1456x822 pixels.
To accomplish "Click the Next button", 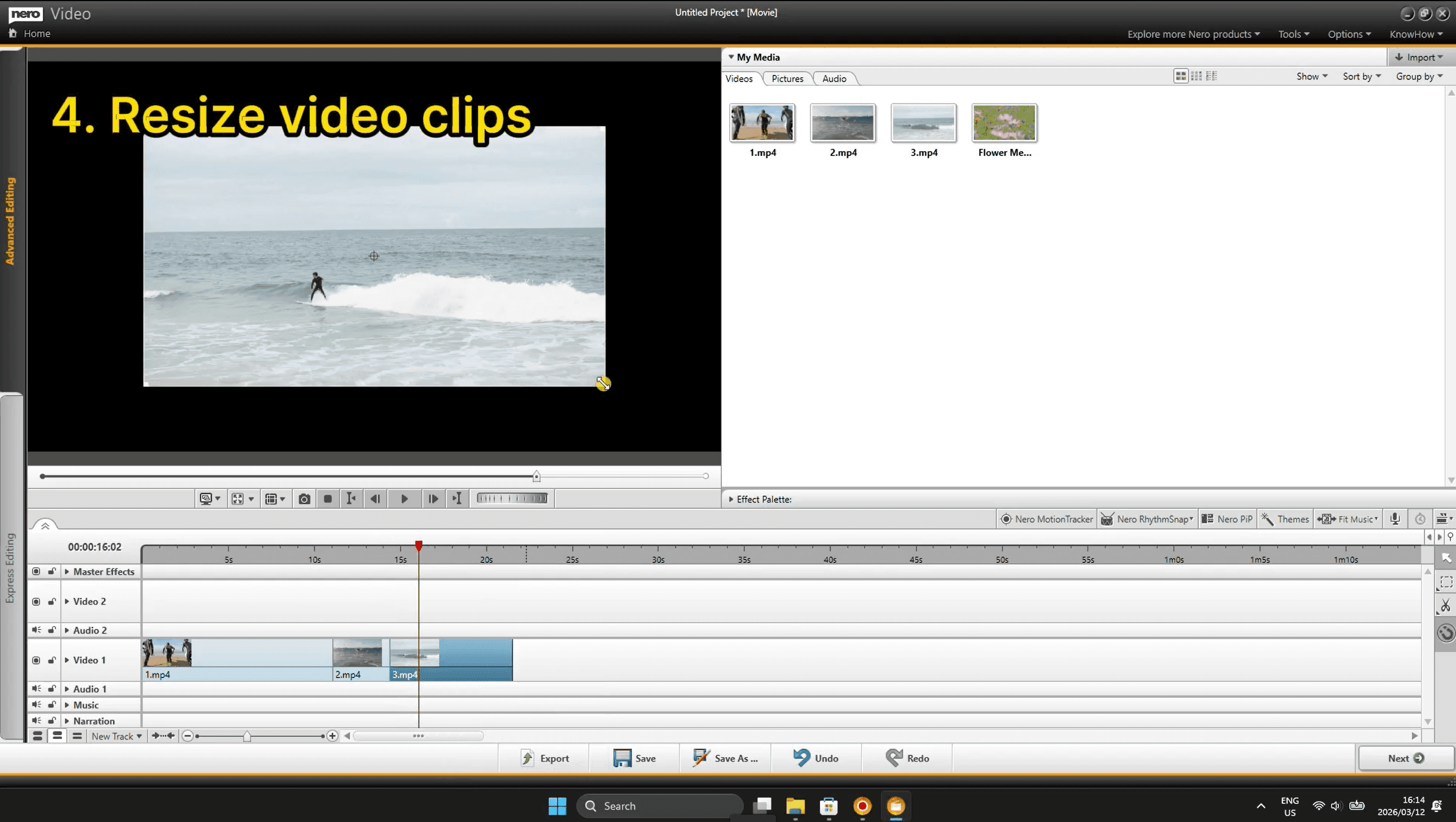I will pyautogui.click(x=1405, y=758).
